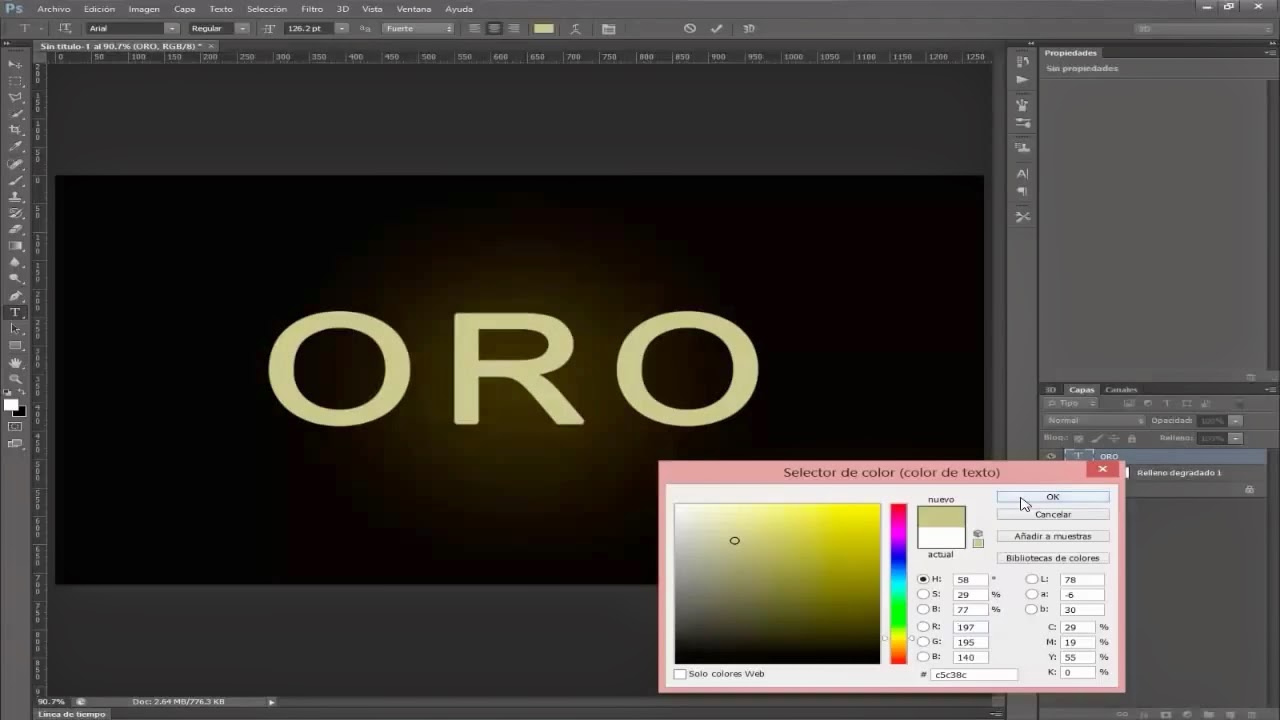The height and width of the screenshot is (720, 1280).
Task: Open the 126.2 pt font size dropdown
Action: click(341, 28)
